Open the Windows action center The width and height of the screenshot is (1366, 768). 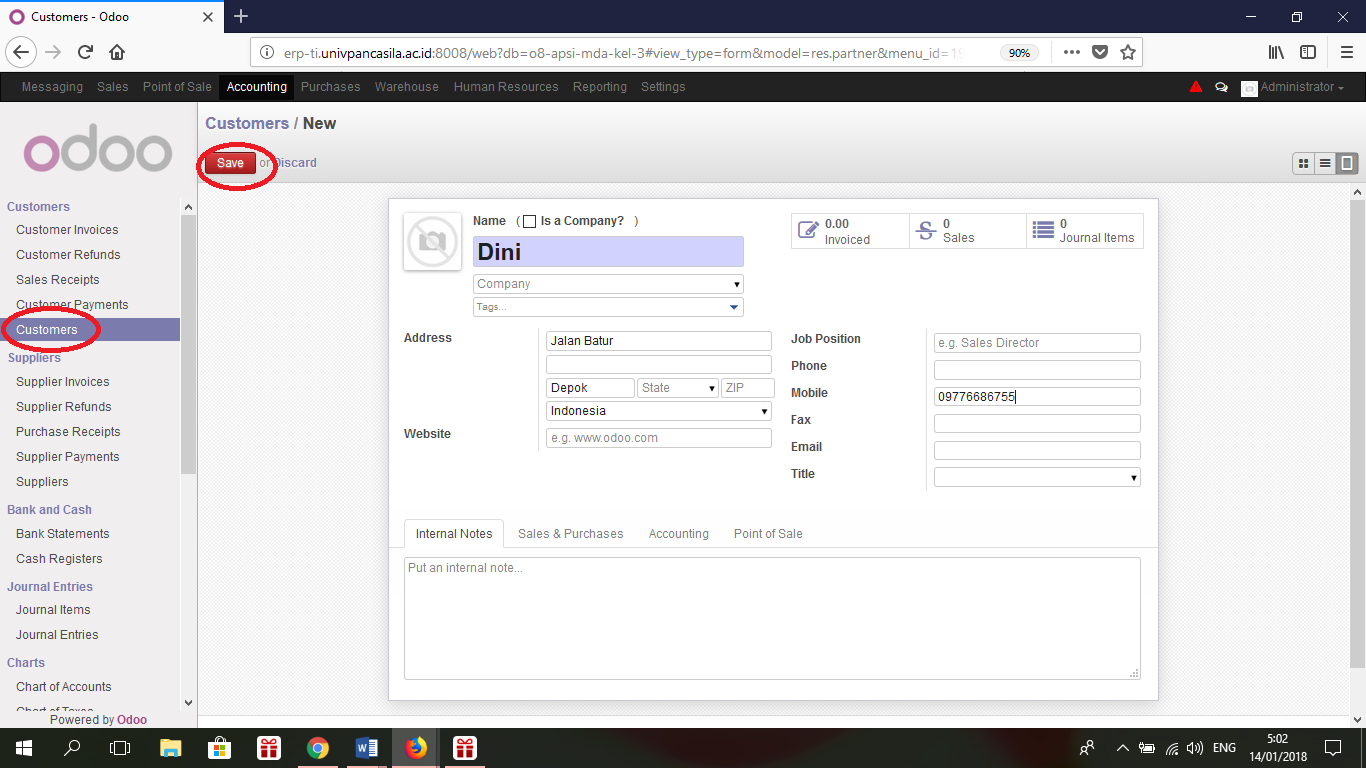coord(1332,748)
